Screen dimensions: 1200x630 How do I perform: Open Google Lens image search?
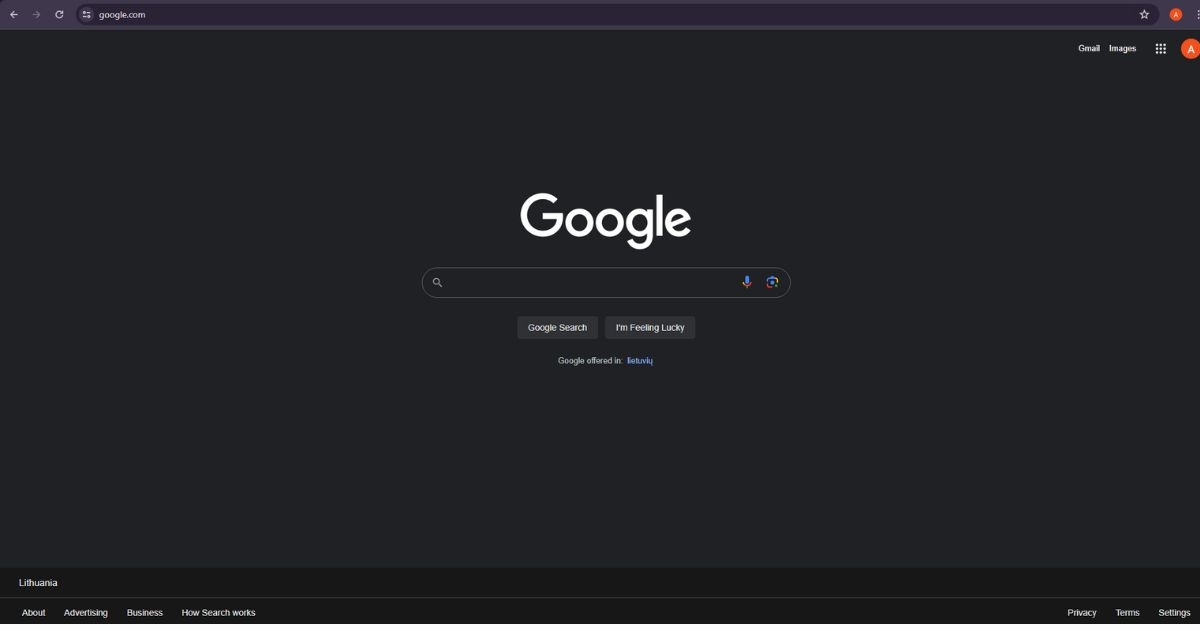[x=772, y=282]
